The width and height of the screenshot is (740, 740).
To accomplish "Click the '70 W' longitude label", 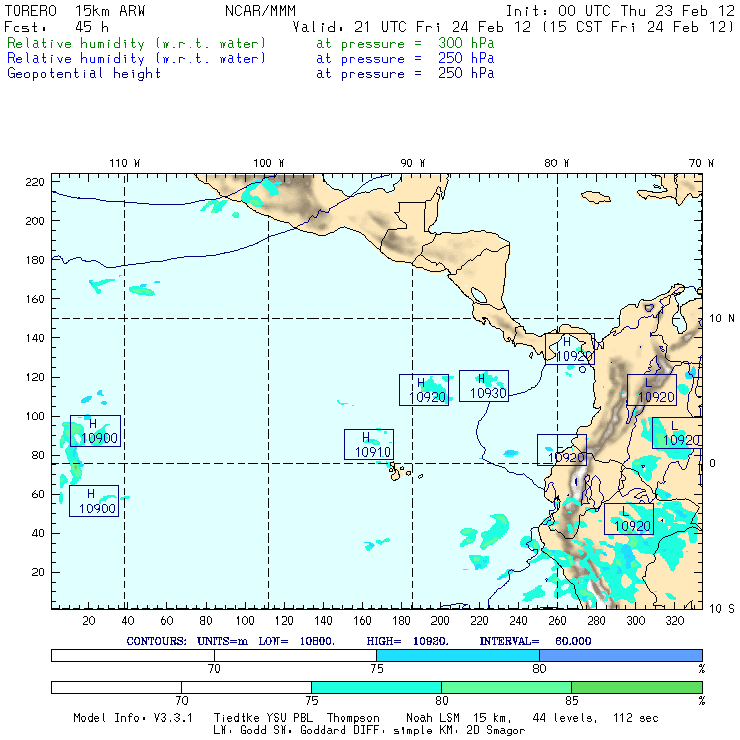I will click(701, 163).
